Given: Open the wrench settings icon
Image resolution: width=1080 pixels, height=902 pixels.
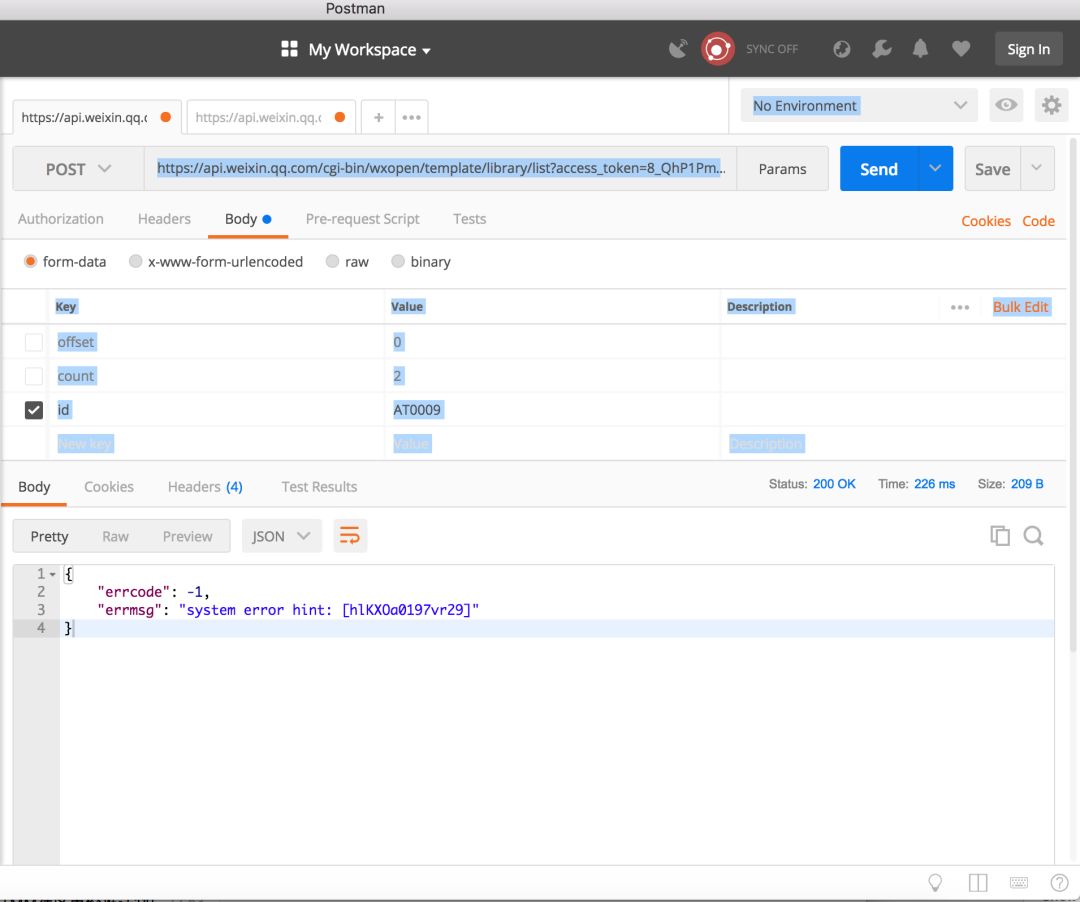Looking at the screenshot, I should 881,49.
